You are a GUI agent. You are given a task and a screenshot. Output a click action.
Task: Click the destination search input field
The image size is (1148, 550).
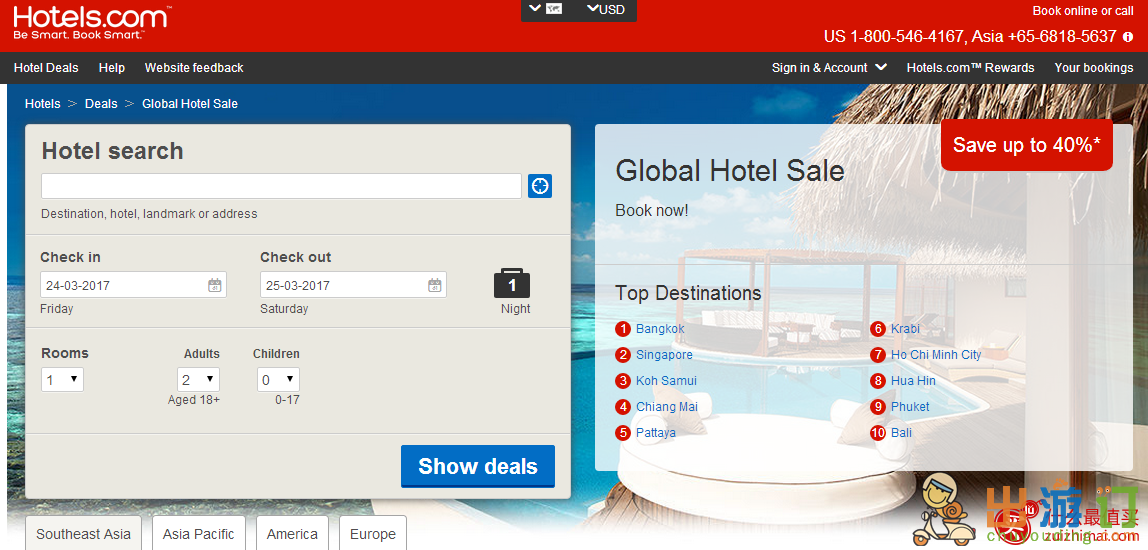281,186
